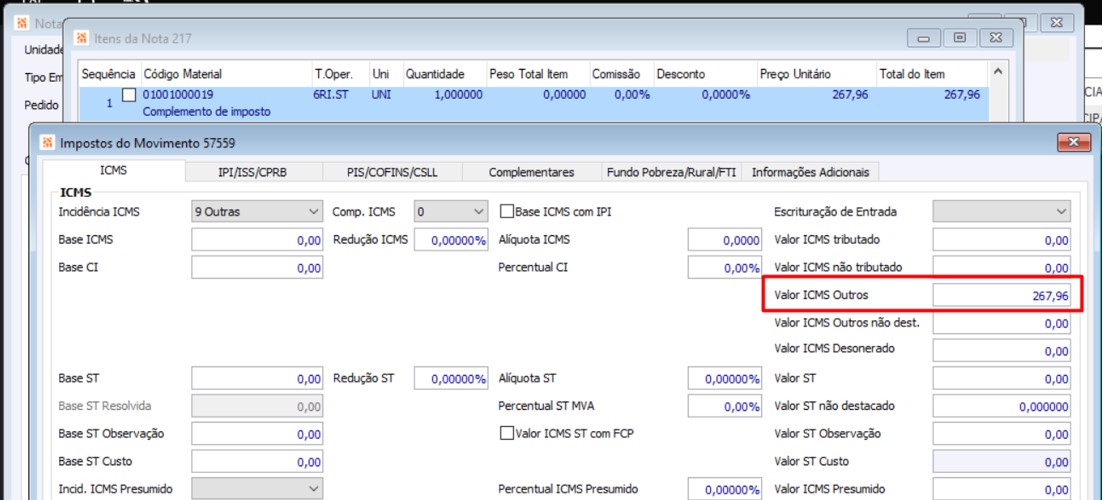Click the Complemento de imposto description
Image resolution: width=1103 pixels, height=500 pixels.
(x=206, y=111)
